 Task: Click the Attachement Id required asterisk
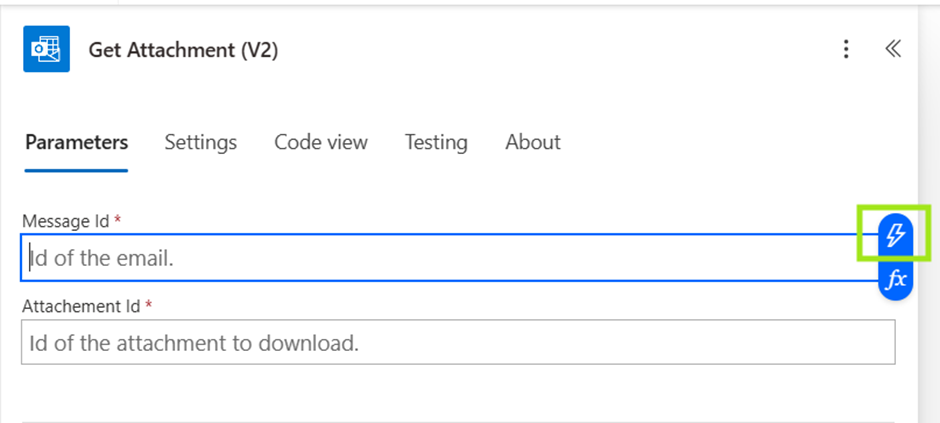pos(149,306)
